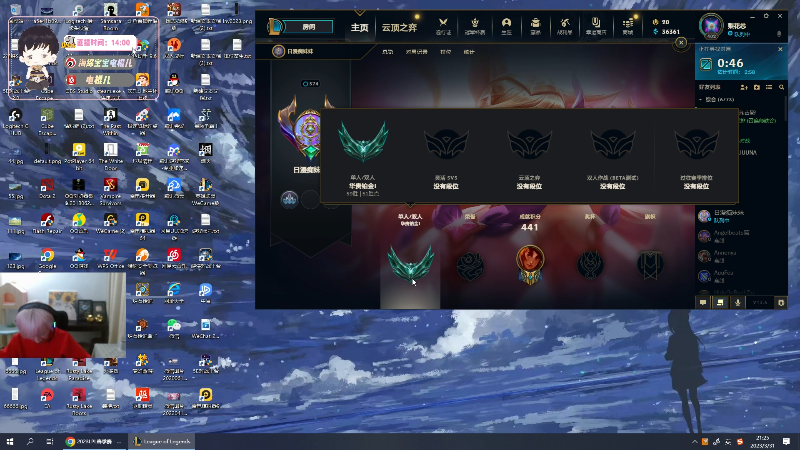
Task: Click the Windows Start button
Action: pos(10,441)
